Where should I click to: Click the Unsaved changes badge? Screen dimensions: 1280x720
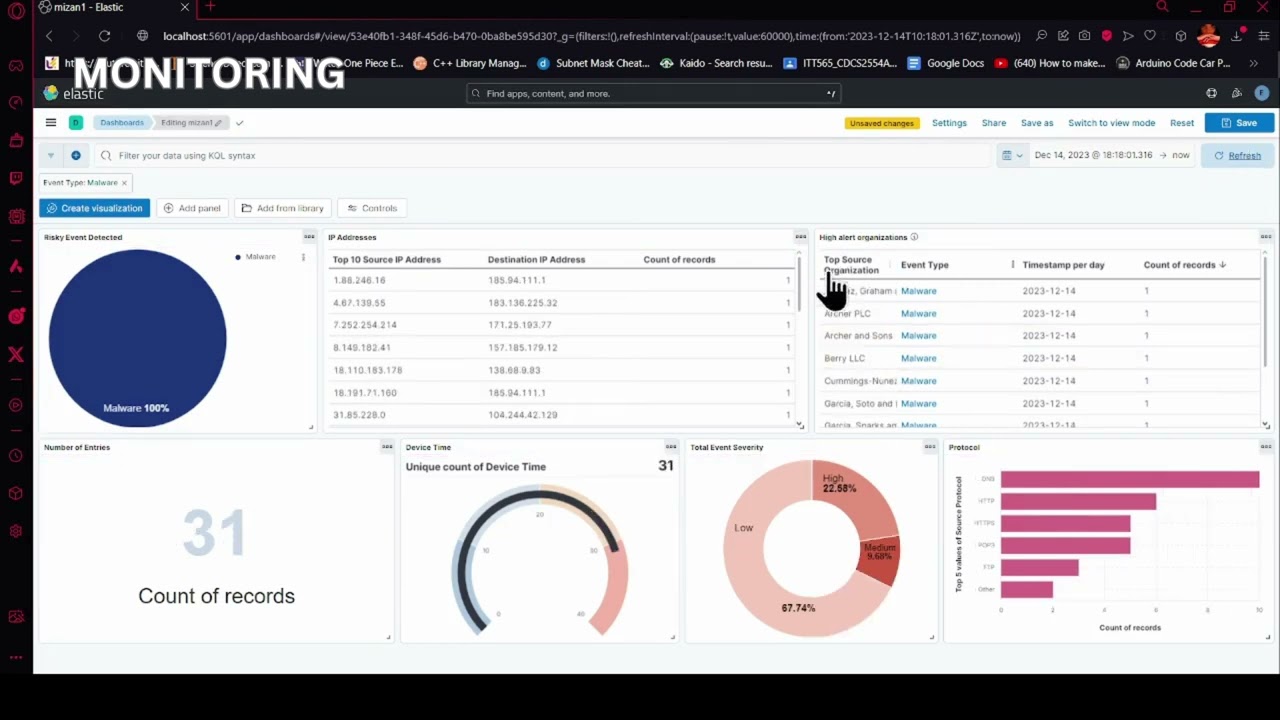click(x=882, y=123)
